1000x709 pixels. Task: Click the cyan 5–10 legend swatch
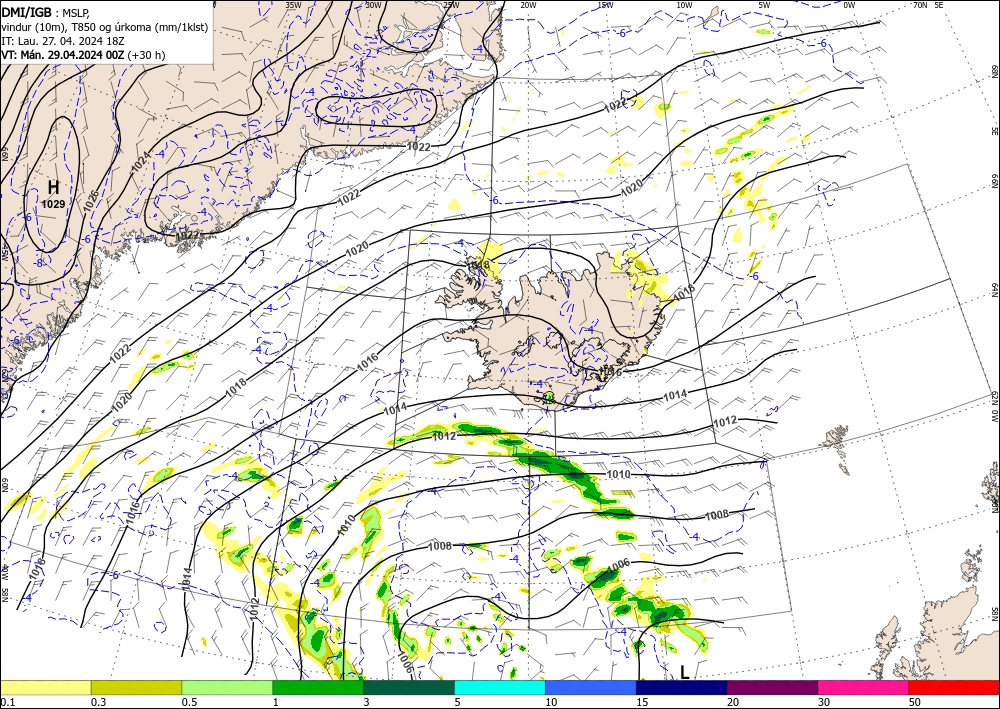(500, 687)
